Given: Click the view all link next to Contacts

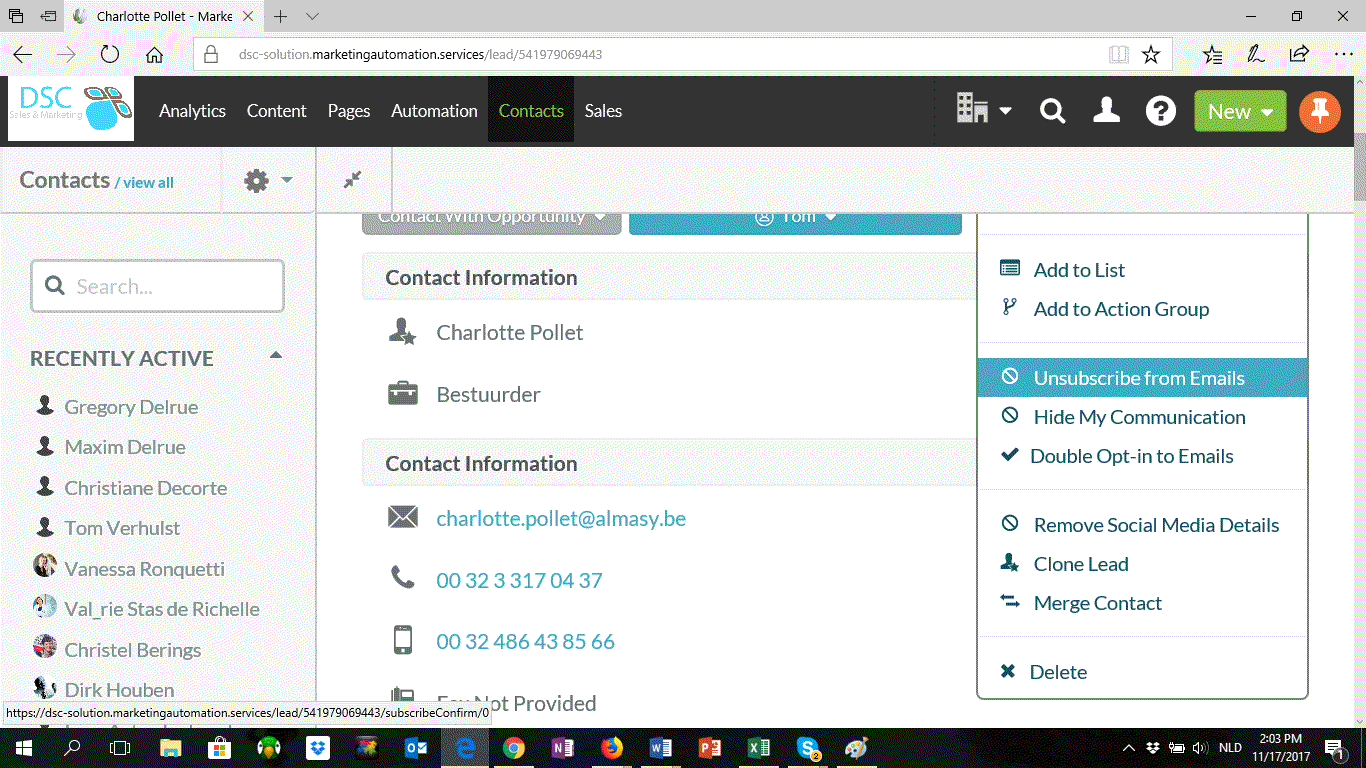Looking at the screenshot, I should tap(148, 183).
